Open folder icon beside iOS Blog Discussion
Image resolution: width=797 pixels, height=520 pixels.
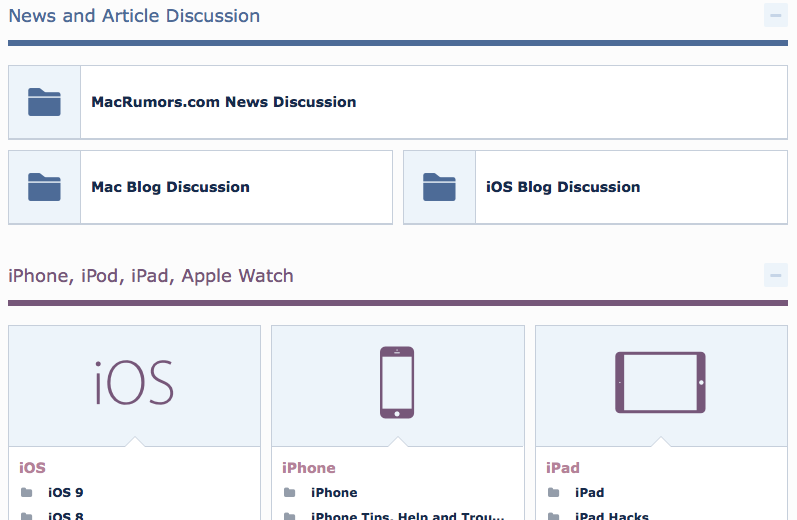(439, 187)
